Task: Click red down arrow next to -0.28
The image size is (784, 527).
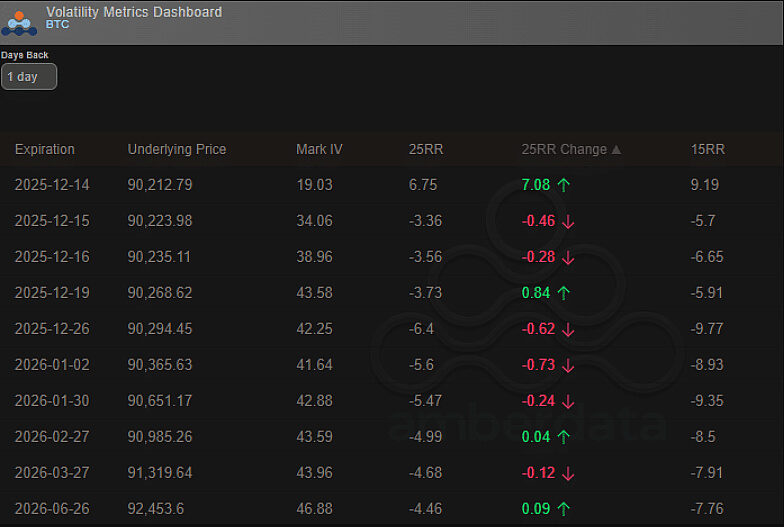Action: tap(568, 257)
